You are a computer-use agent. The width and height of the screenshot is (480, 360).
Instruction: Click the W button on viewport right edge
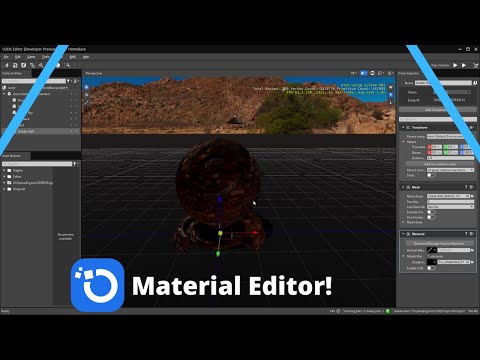click(391, 87)
